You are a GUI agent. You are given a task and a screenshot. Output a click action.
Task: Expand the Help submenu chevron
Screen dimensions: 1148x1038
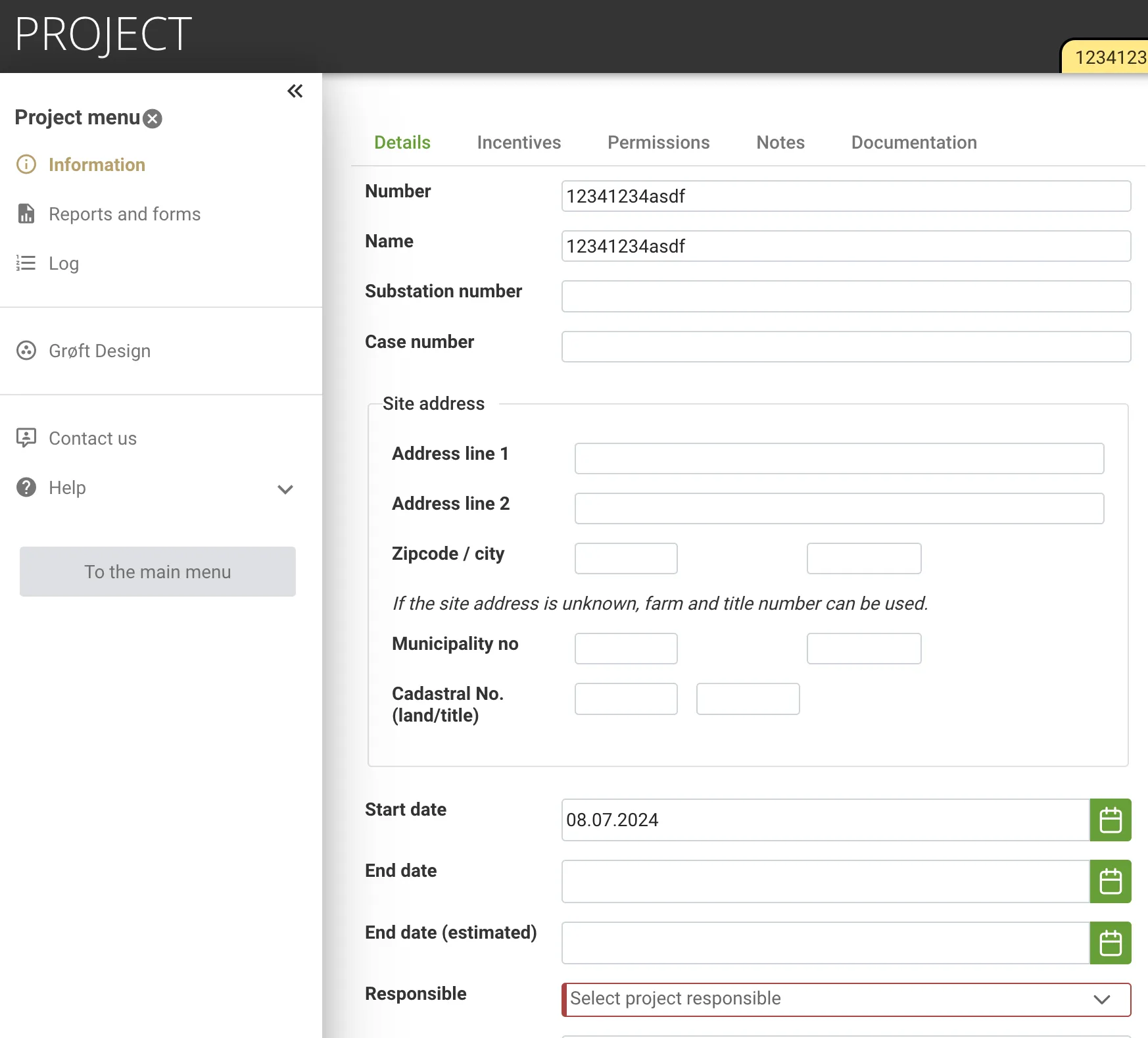(285, 489)
